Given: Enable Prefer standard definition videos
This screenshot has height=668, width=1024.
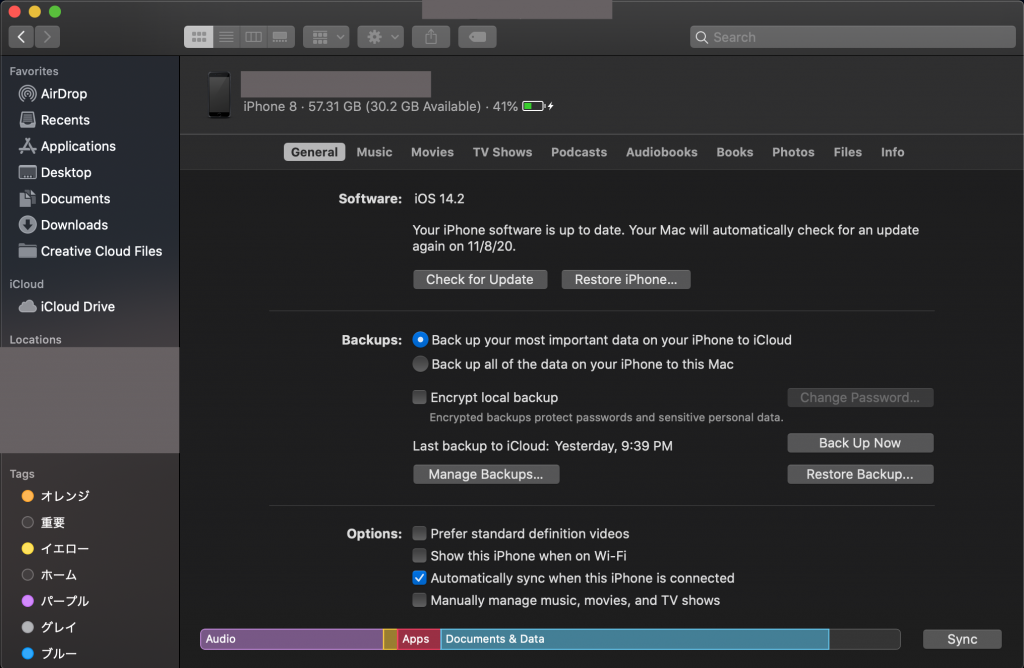Looking at the screenshot, I should click(x=419, y=533).
